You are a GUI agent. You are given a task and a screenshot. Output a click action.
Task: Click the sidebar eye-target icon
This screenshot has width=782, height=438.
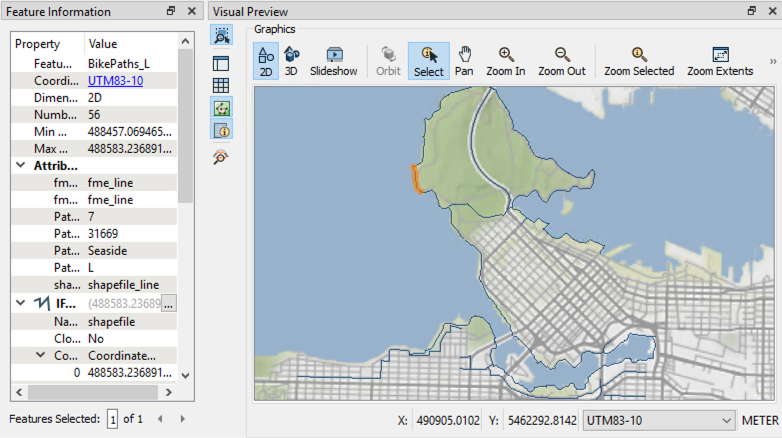221,157
